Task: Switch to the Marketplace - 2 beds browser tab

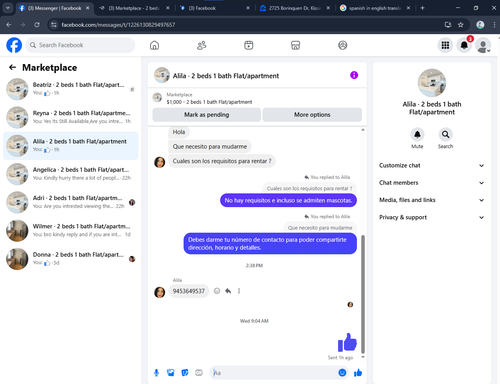Action: 133,8
